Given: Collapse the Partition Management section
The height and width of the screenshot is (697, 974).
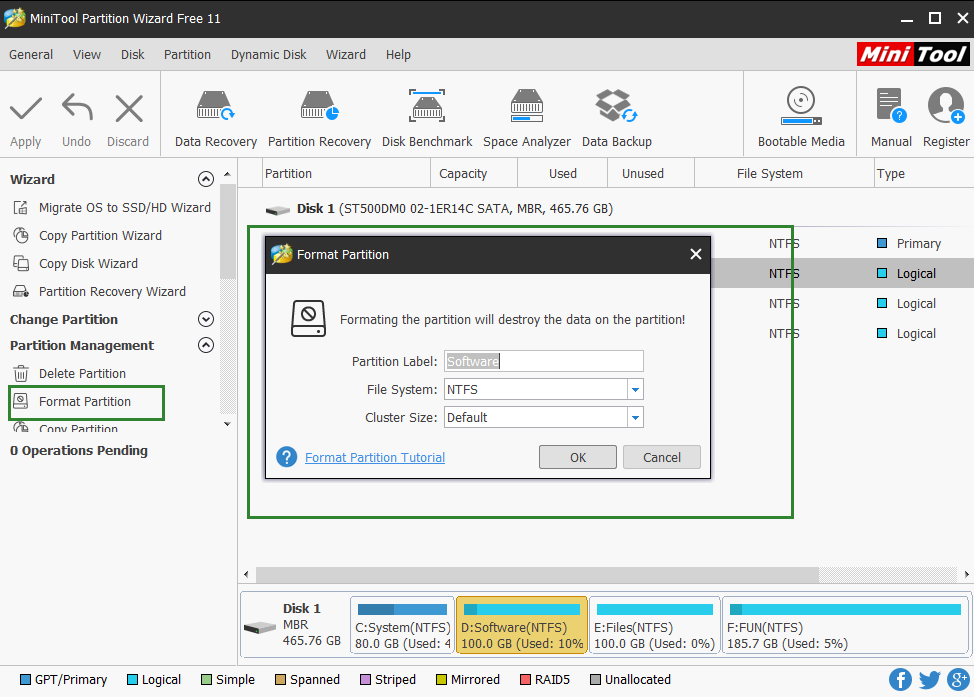Looking at the screenshot, I should [x=206, y=345].
